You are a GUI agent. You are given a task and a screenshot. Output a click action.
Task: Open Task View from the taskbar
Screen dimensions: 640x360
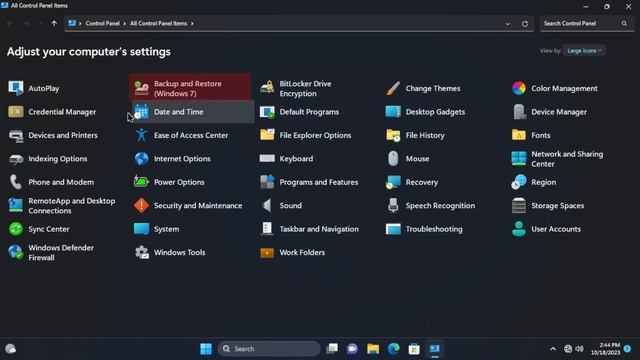pyautogui.click(x=332, y=349)
